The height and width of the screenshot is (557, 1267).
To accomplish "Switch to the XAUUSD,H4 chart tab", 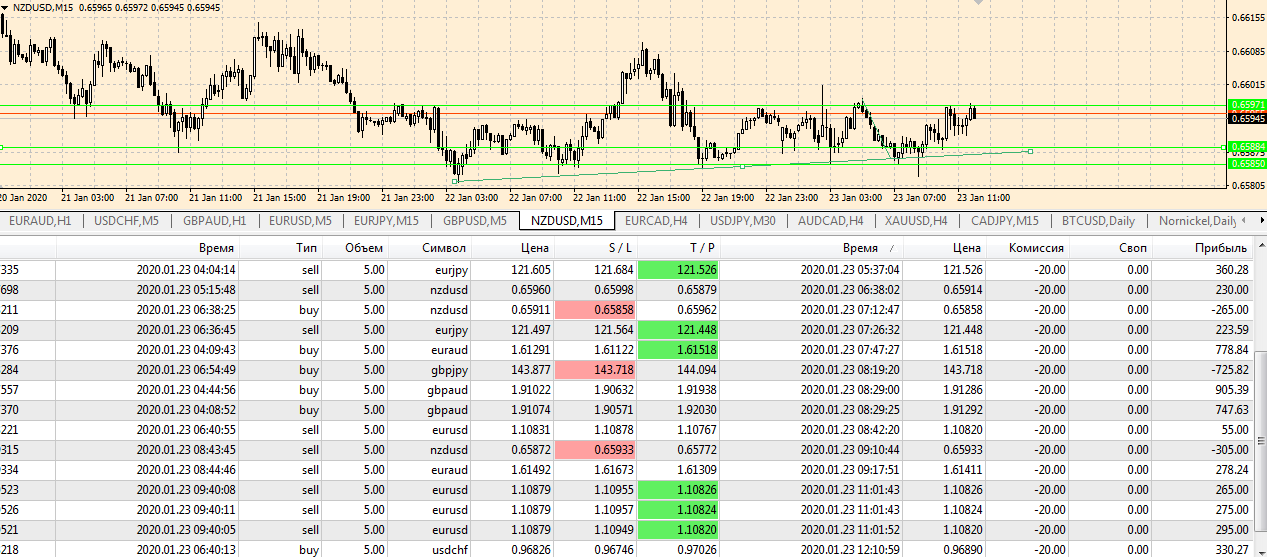I will (914, 221).
